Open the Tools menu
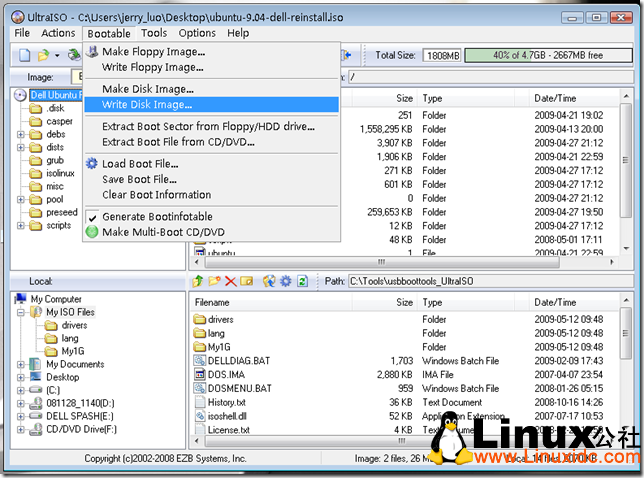The height and width of the screenshot is (478, 644). point(154,33)
